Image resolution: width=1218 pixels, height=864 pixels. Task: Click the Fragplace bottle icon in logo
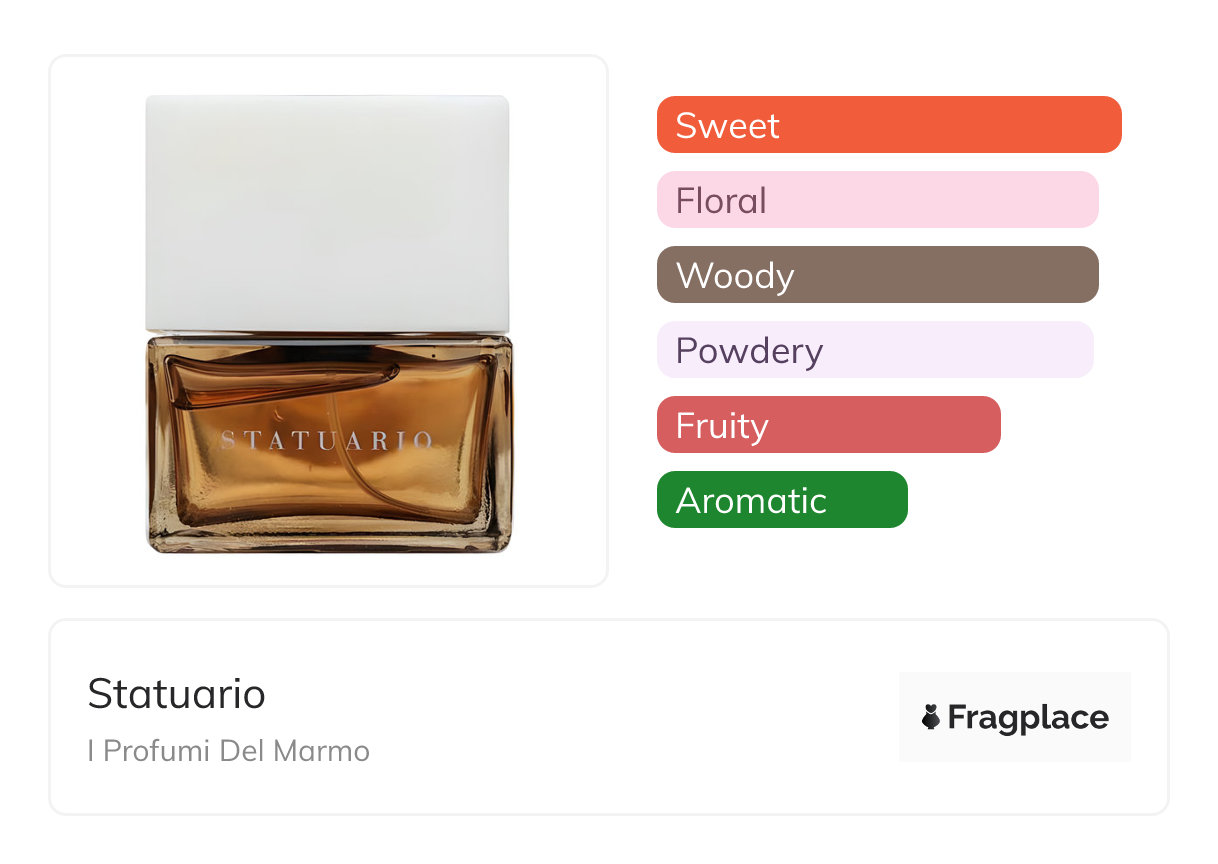click(x=931, y=717)
